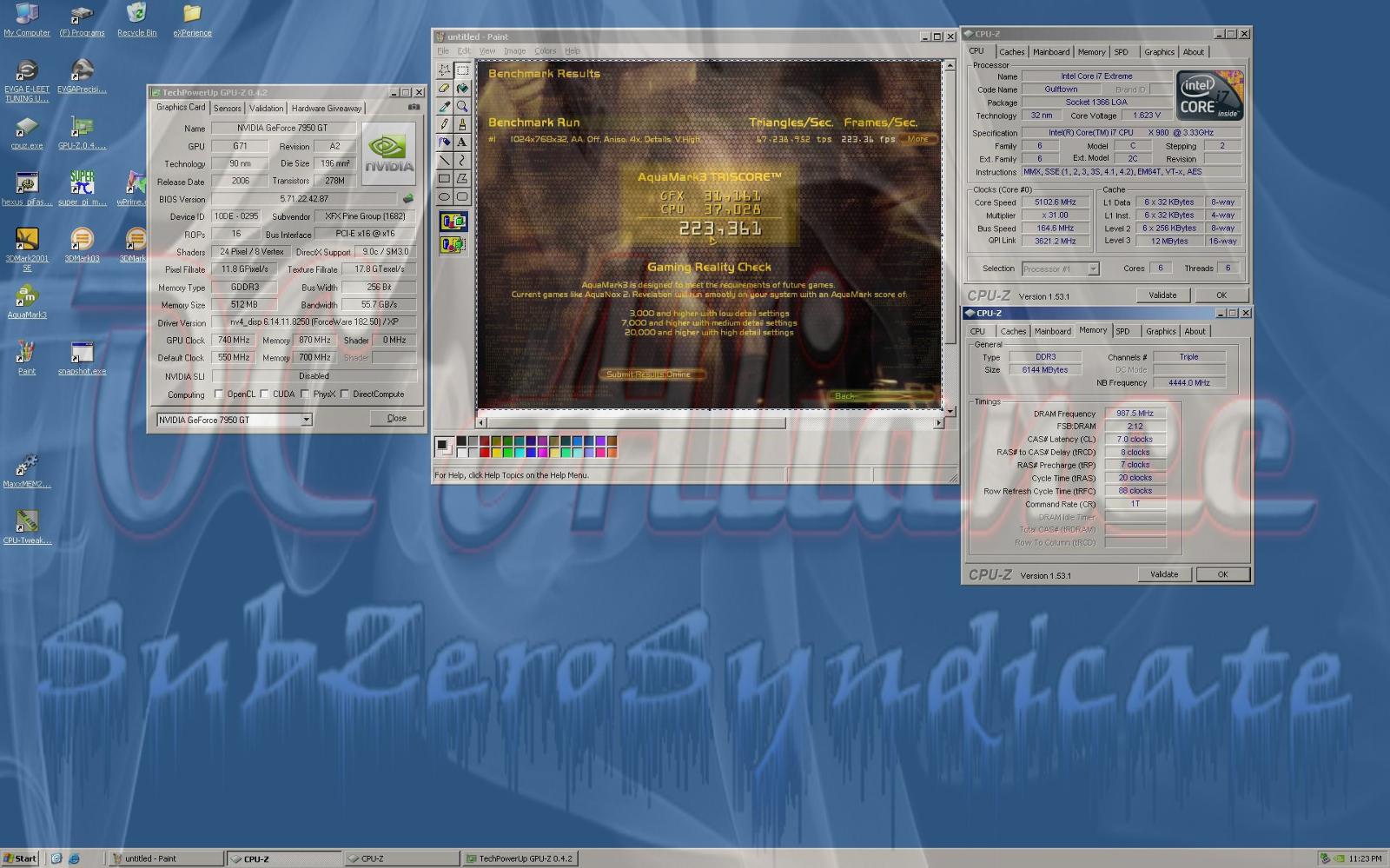This screenshot has width=1390, height=868.
Task: Toggle the PhysX checkbox in GPU-Z
Action: tap(305, 394)
